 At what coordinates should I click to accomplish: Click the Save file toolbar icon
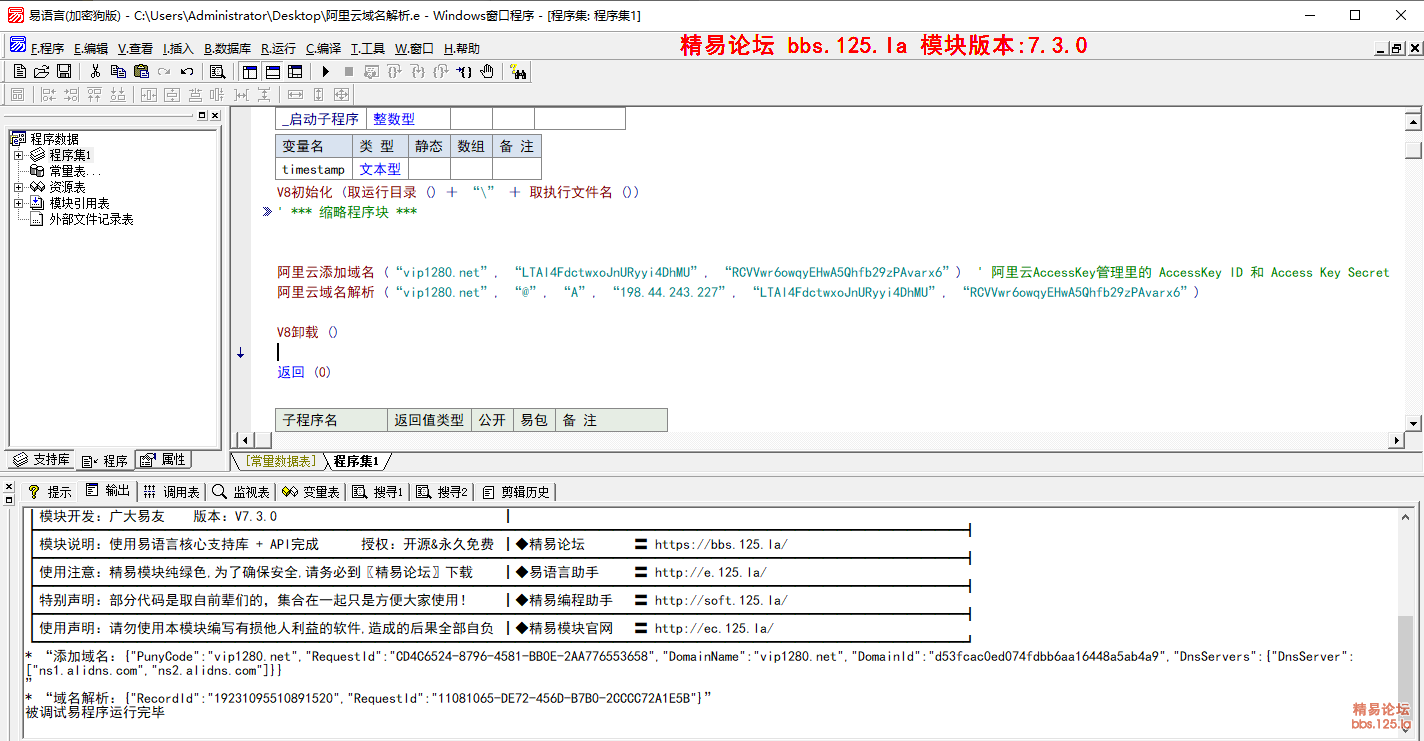[64, 71]
